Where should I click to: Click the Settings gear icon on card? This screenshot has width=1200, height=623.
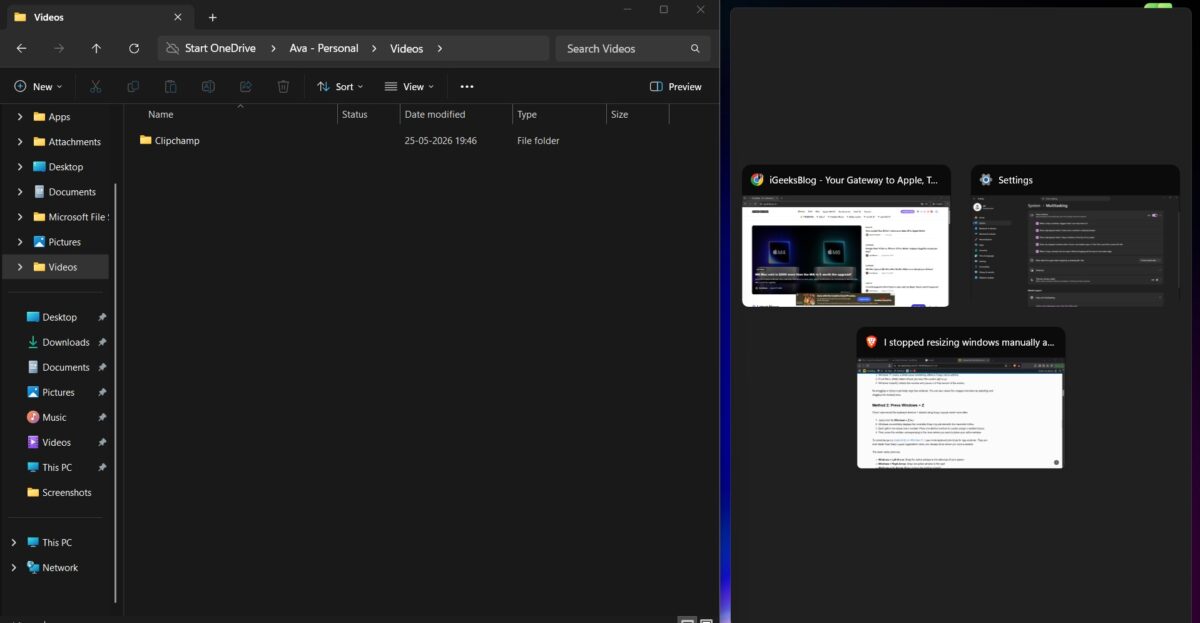click(x=986, y=180)
